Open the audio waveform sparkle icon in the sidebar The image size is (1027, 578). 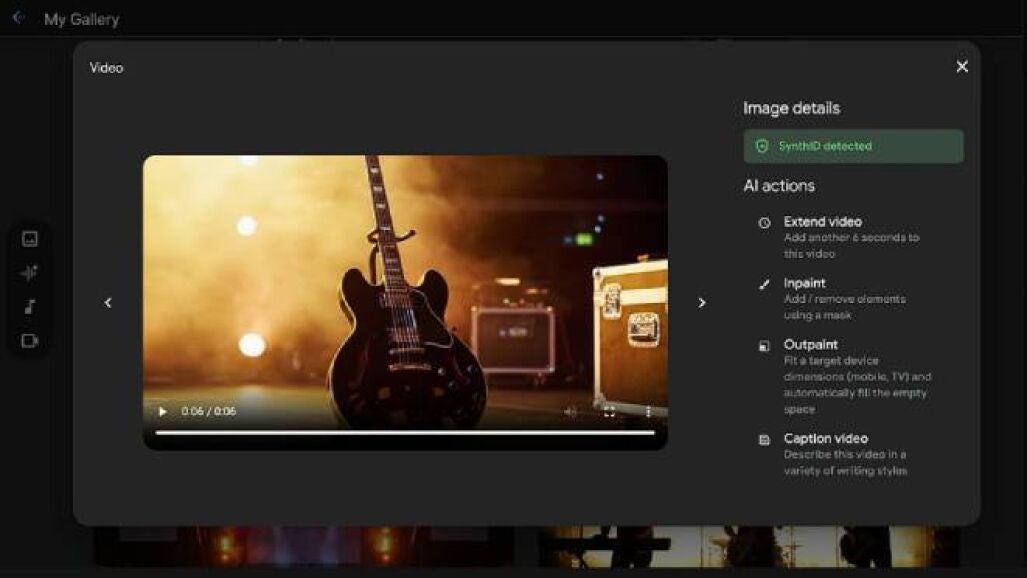coord(30,272)
